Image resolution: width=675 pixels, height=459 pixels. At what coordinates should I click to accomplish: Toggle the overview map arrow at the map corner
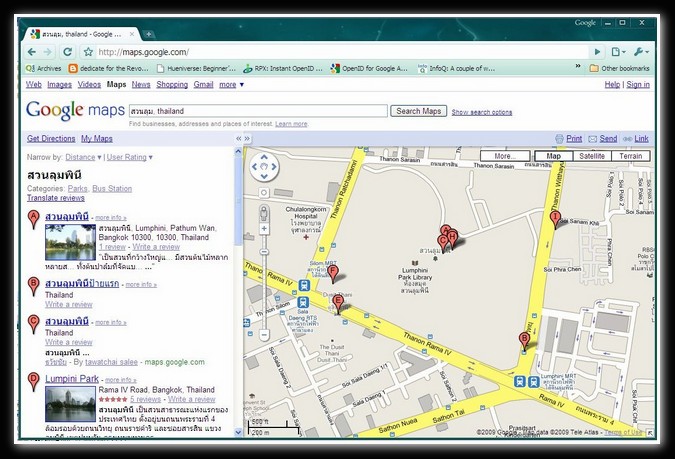[x=650, y=432]
